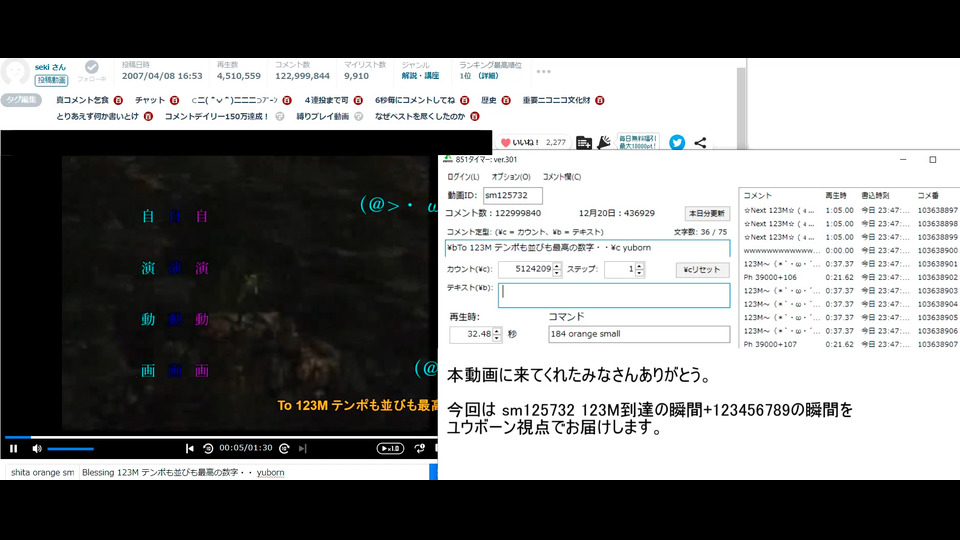960x540 pixels.
Task: Open dictionary icon beside チャット tag
Action: 174,100
